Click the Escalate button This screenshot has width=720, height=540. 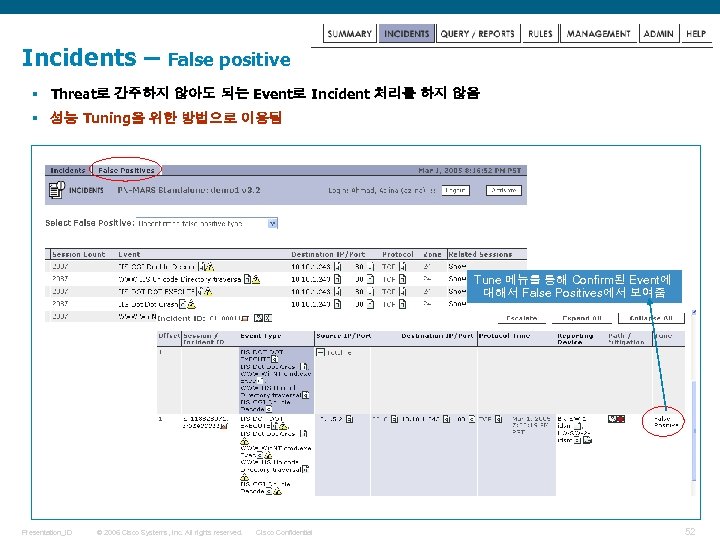(x=522, y=318)
